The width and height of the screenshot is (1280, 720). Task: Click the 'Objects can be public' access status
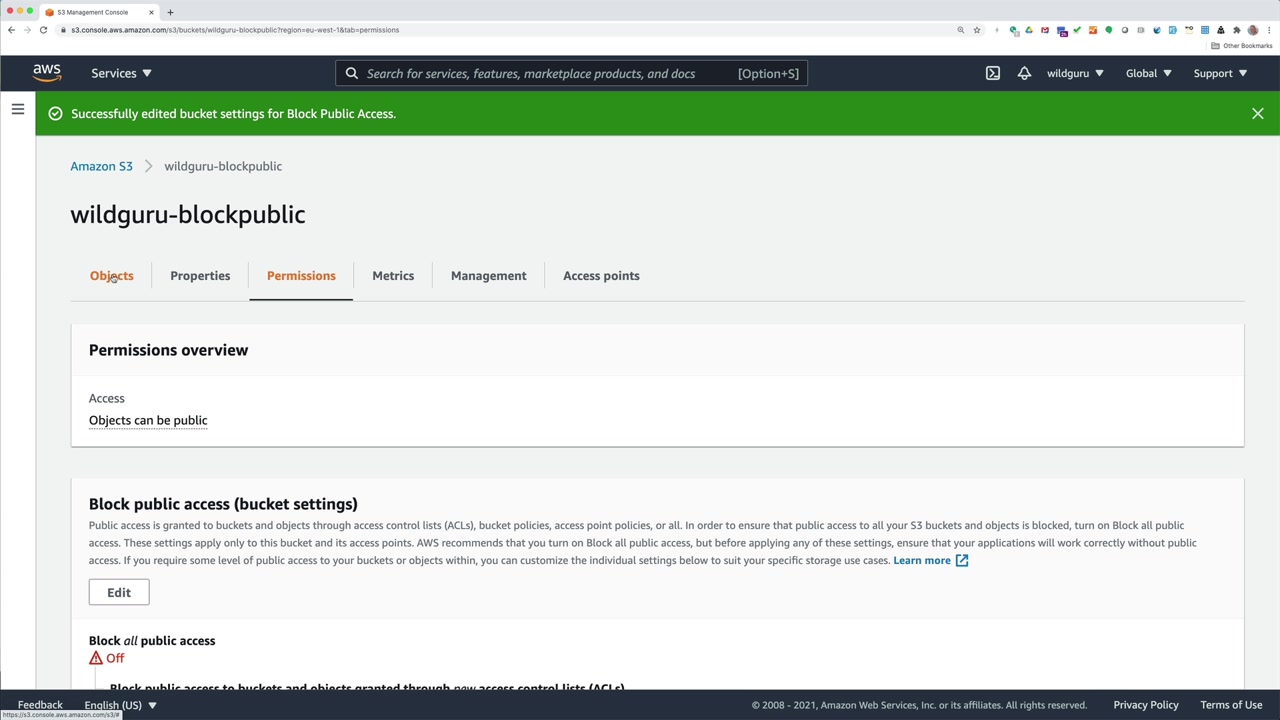[x=148, y=420]
